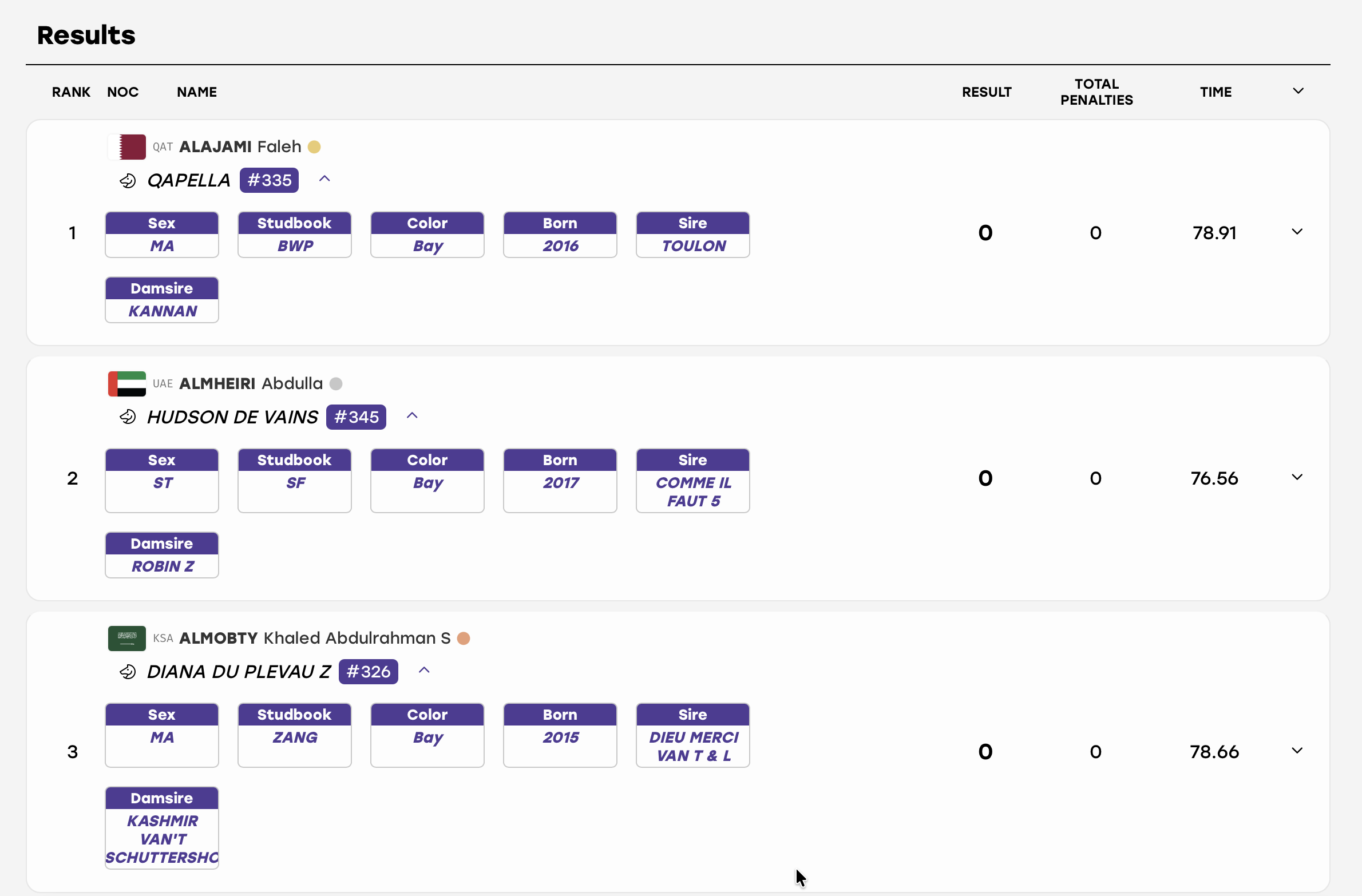Click the UAE flag icon
1362x896 pixels.
point(127,384)
